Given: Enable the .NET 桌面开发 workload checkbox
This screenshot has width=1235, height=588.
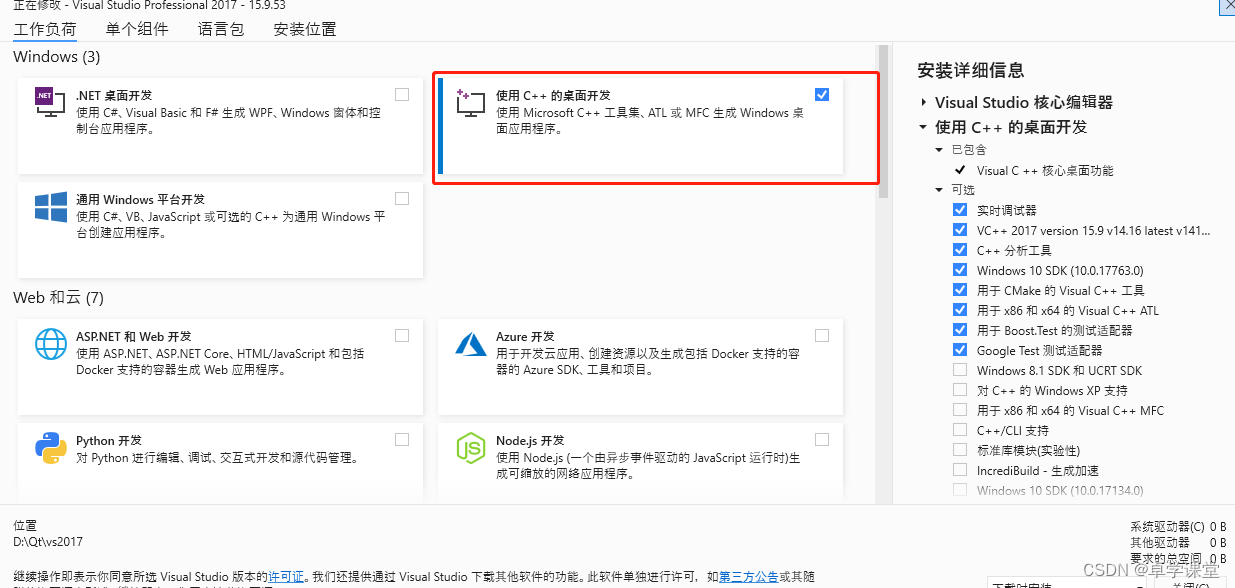Looking at the screenshot, I should [x=402, y=95].
